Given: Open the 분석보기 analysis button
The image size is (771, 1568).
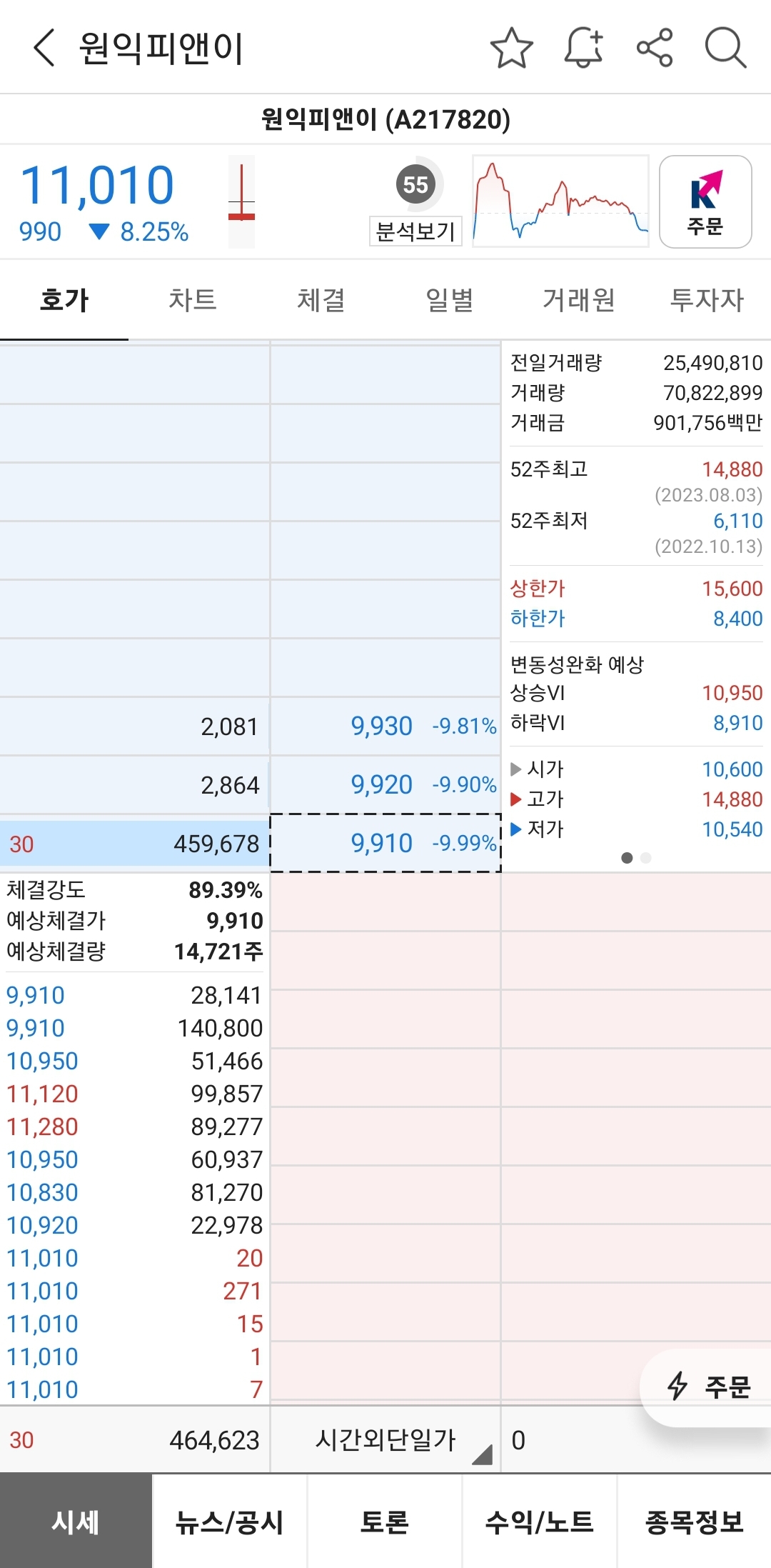Looking at the screenshot, I should pos(415,231).
